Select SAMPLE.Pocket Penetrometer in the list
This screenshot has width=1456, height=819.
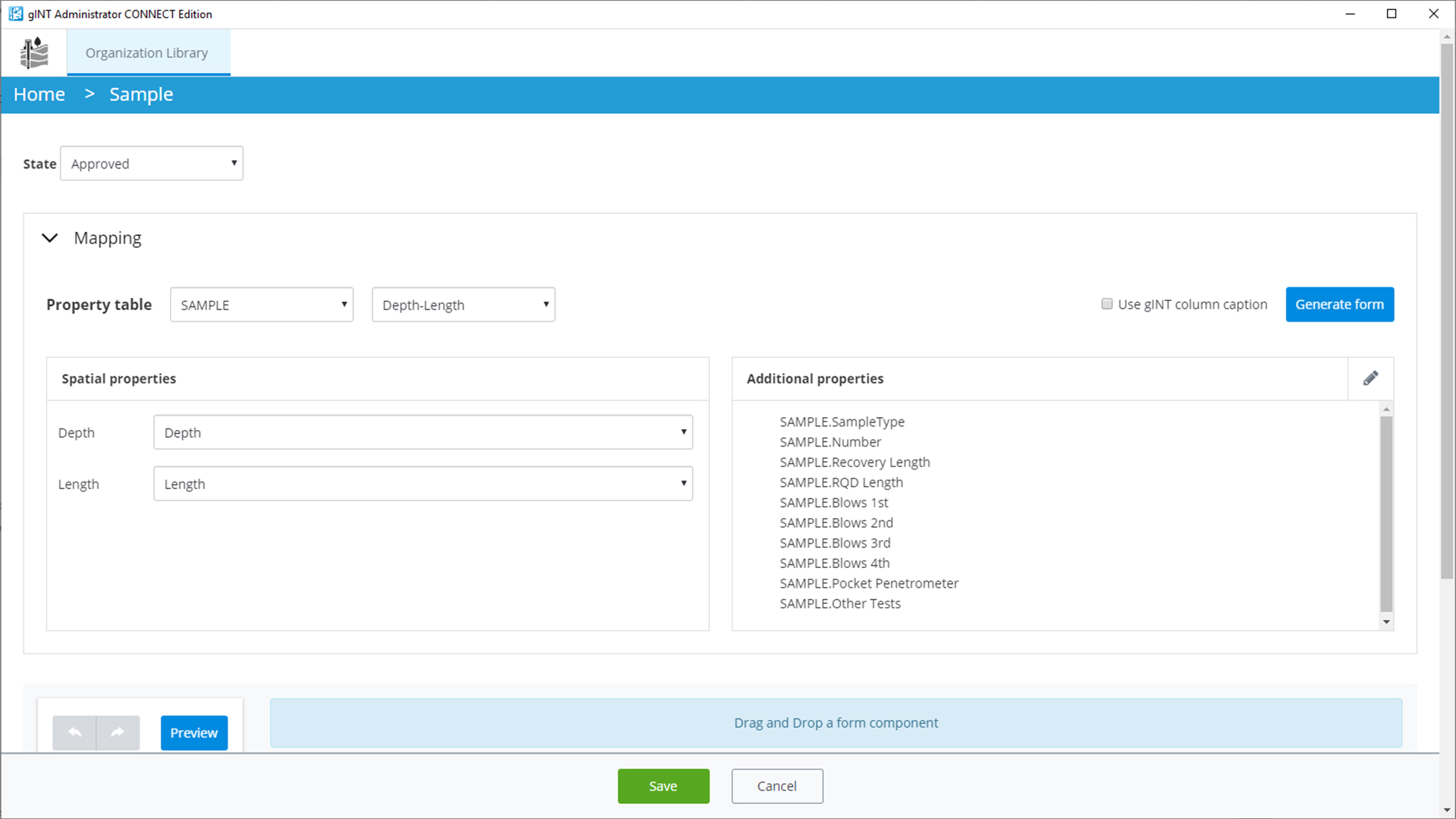coord(869,583)
